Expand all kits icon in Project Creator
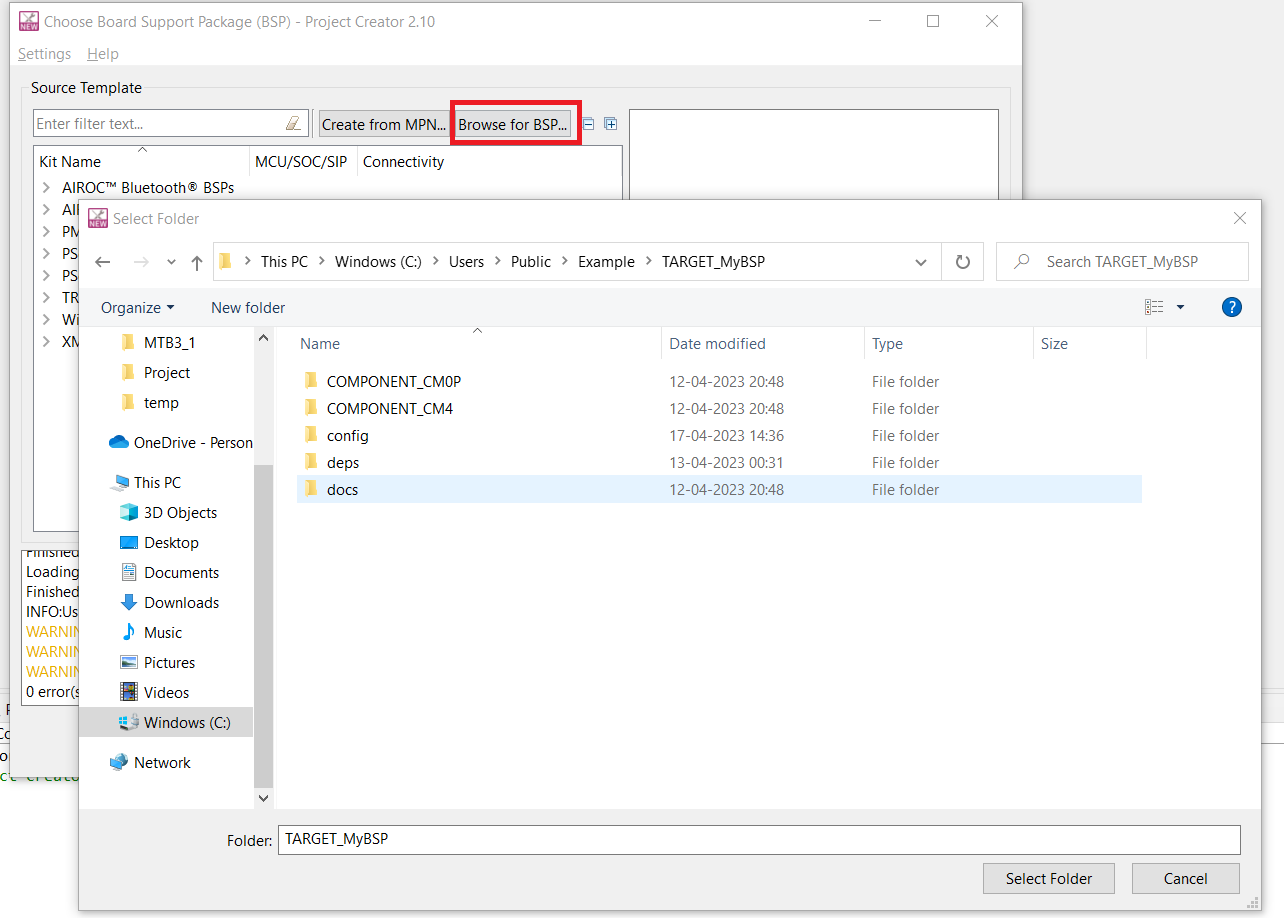Image resolution: width=1284 pixels, height=918 pixels. [x=610, y=124]
